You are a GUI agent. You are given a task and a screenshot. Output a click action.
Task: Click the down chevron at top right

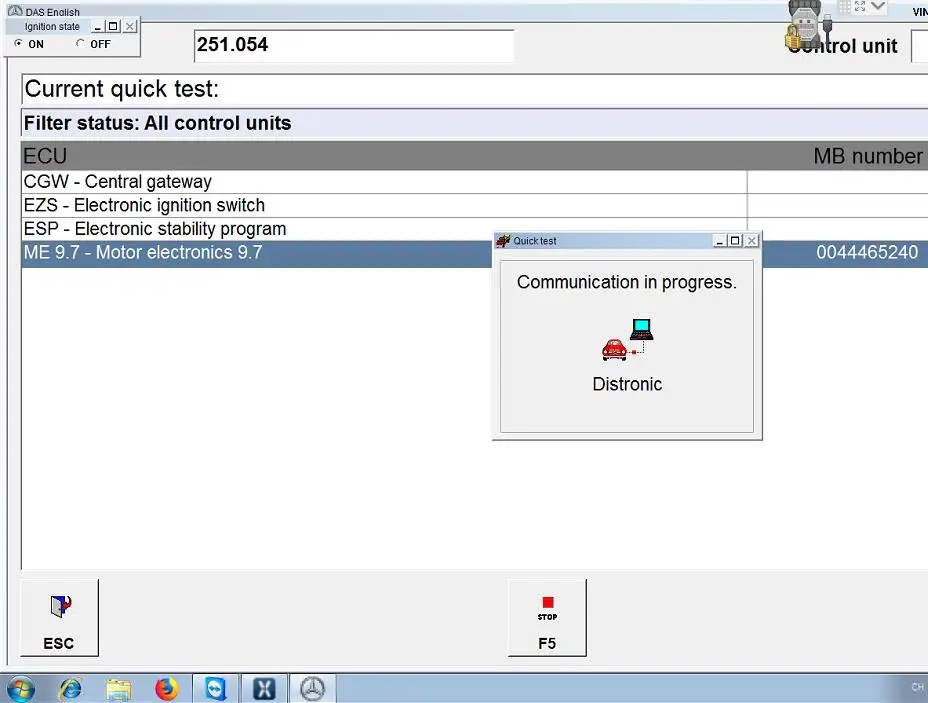[x=878, y=6]
